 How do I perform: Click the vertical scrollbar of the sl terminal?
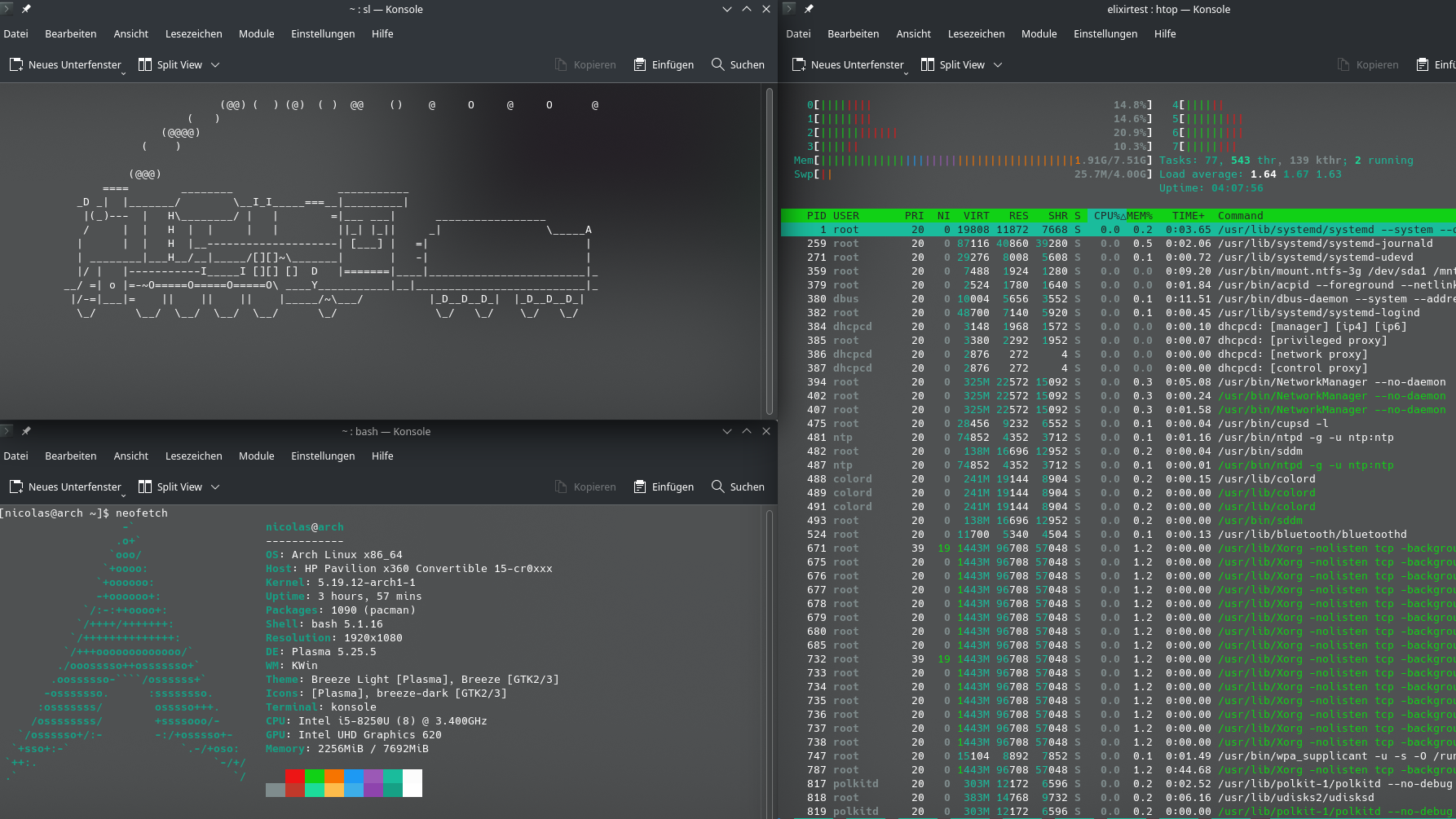pos(769,251)
